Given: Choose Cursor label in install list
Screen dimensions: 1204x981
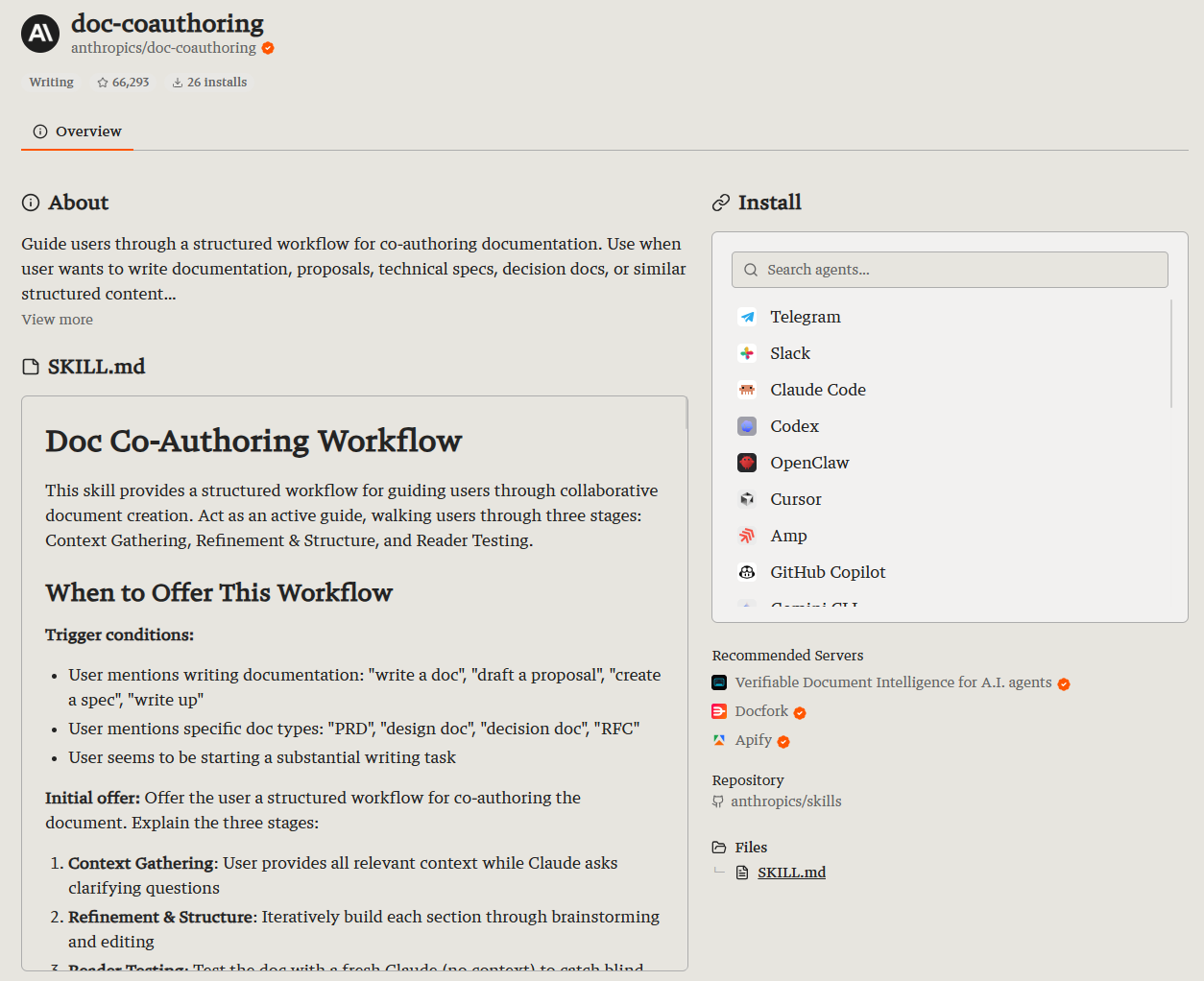Looking at the screenshot, I should [x=796, y=499].
